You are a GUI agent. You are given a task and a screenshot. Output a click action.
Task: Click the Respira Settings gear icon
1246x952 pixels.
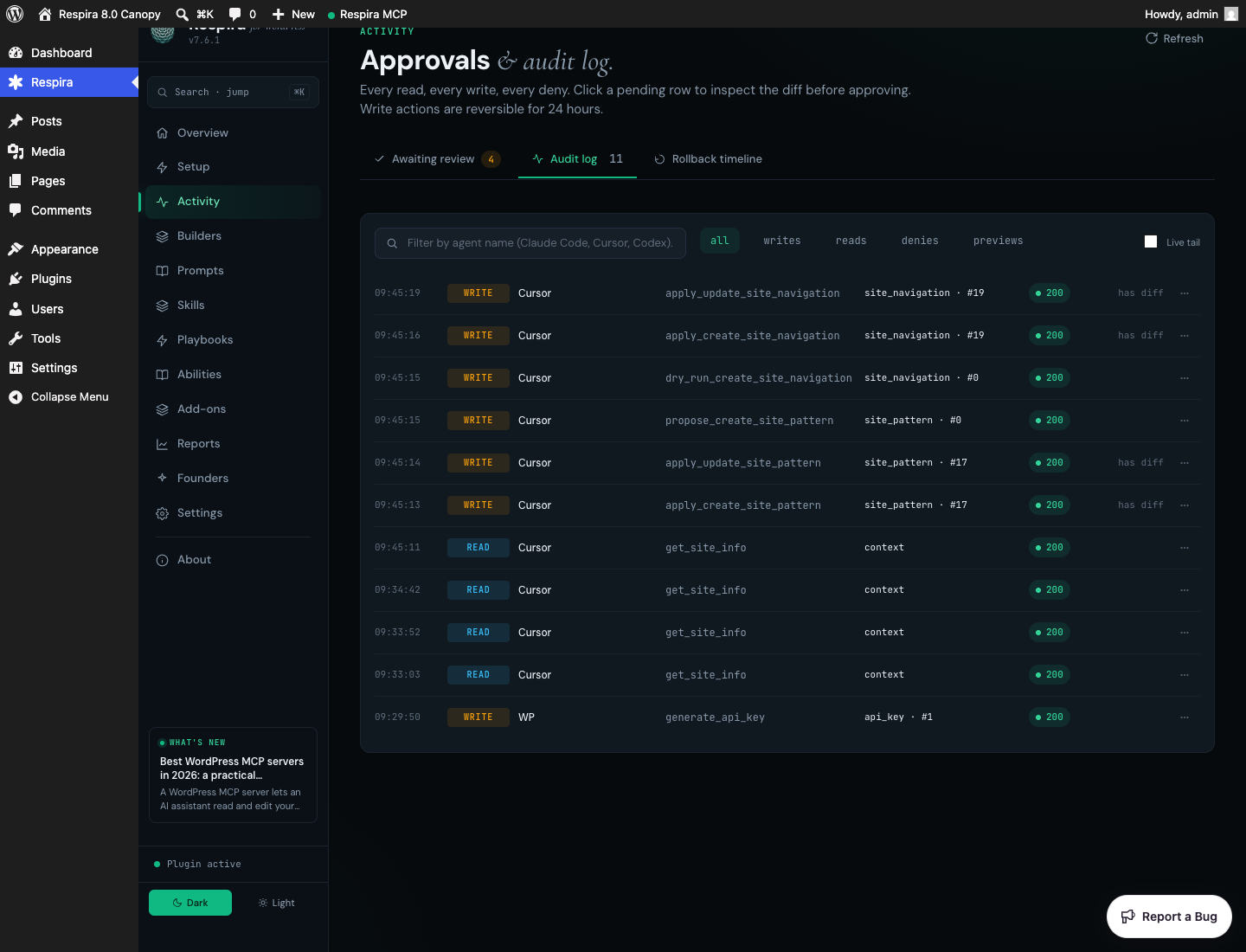click(x=162, y=513)
